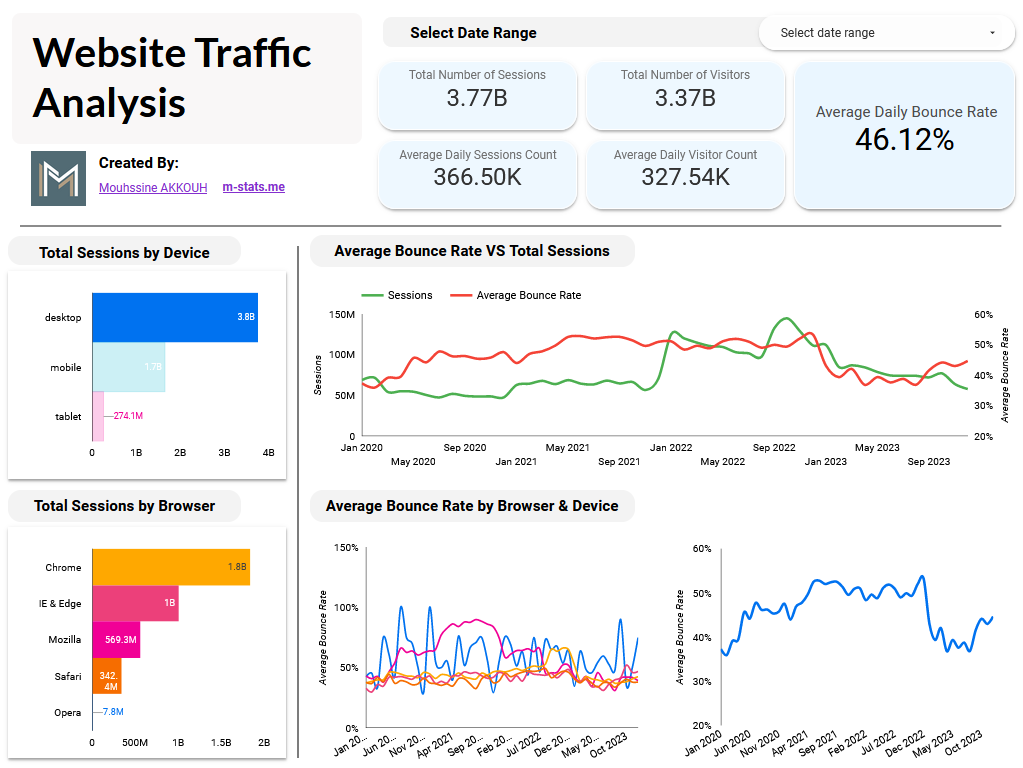1023x768 pixels.
Task: Toggle the Sessions legend item
Action: (398, 295)
